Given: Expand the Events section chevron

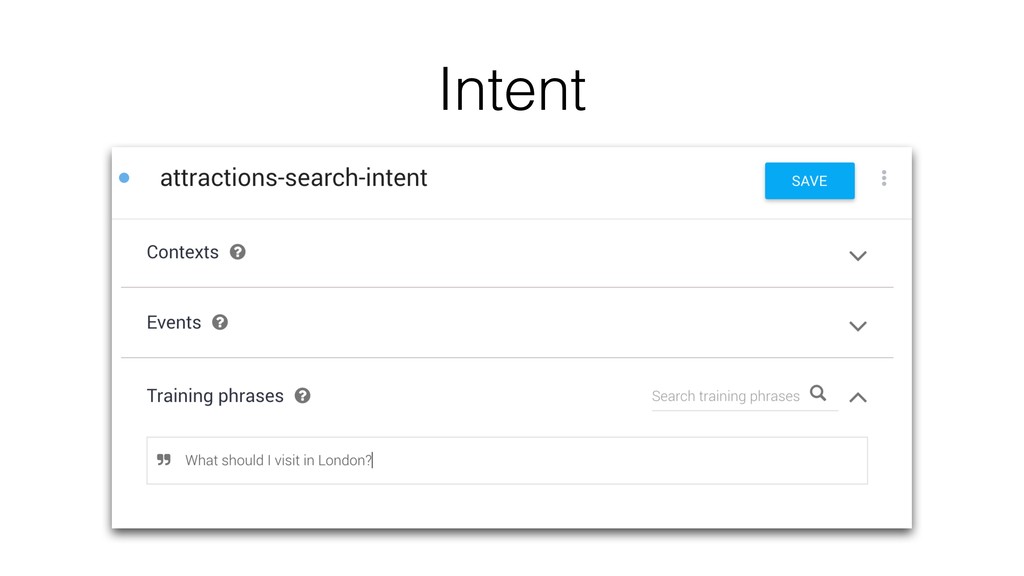Looking at the screenshot, I should pyautogui.click(x=857, y=326).
